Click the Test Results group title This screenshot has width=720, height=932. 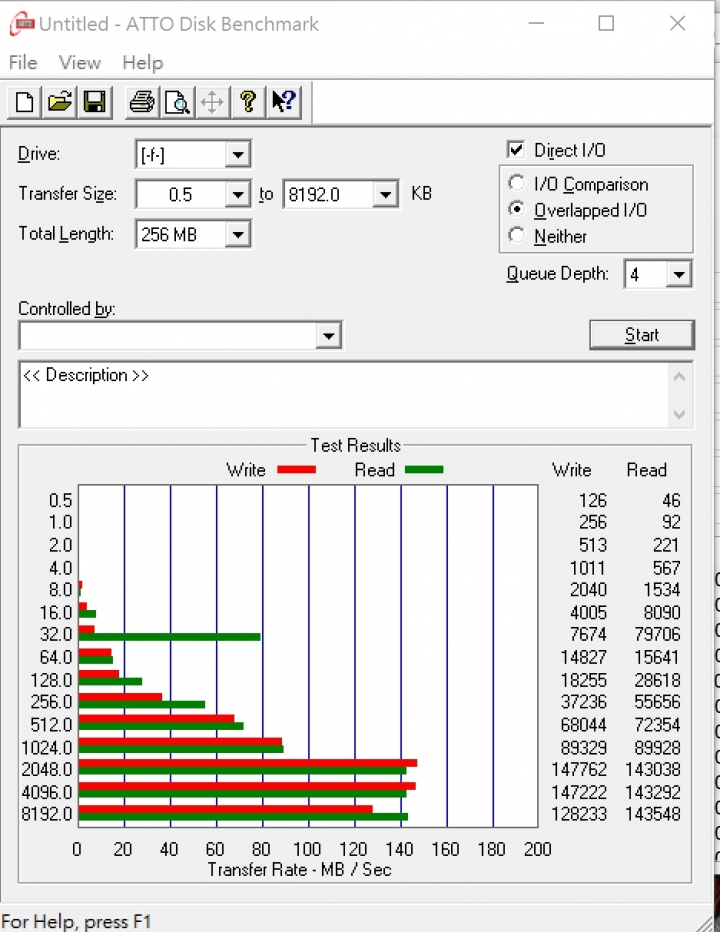[356, 445]
